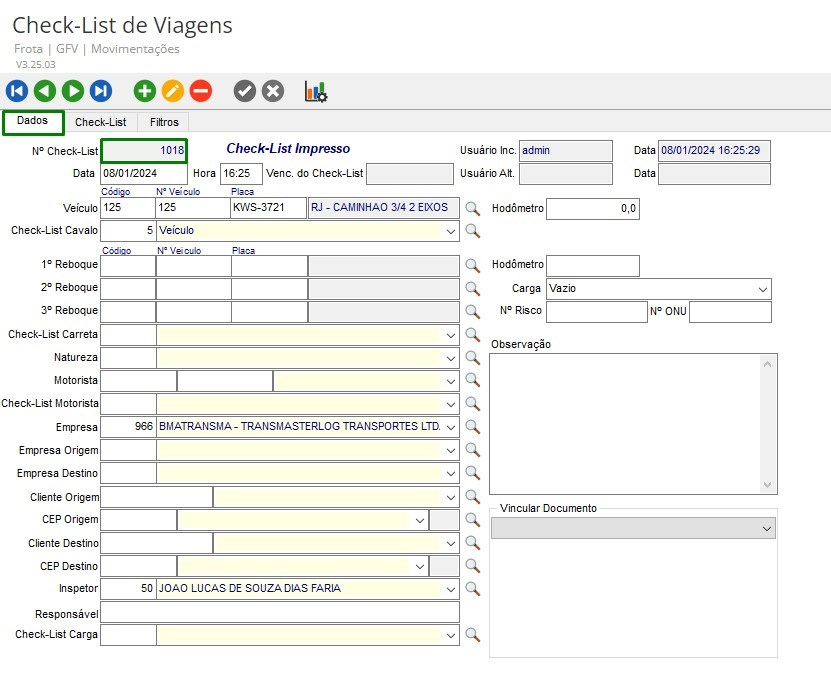Open the Motorista lookup magnifier

click(473, 381)
